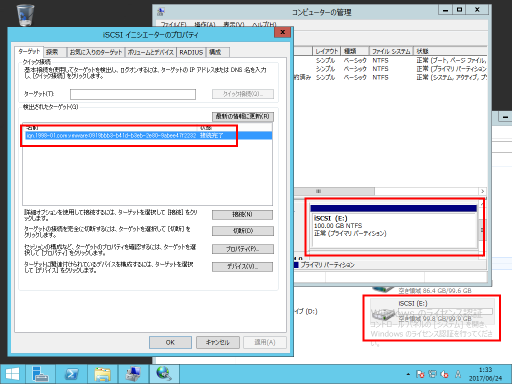Switch to the RADIUS tab
The height and width of the screenshot is (384, 512).
click(x=191, y=52)
